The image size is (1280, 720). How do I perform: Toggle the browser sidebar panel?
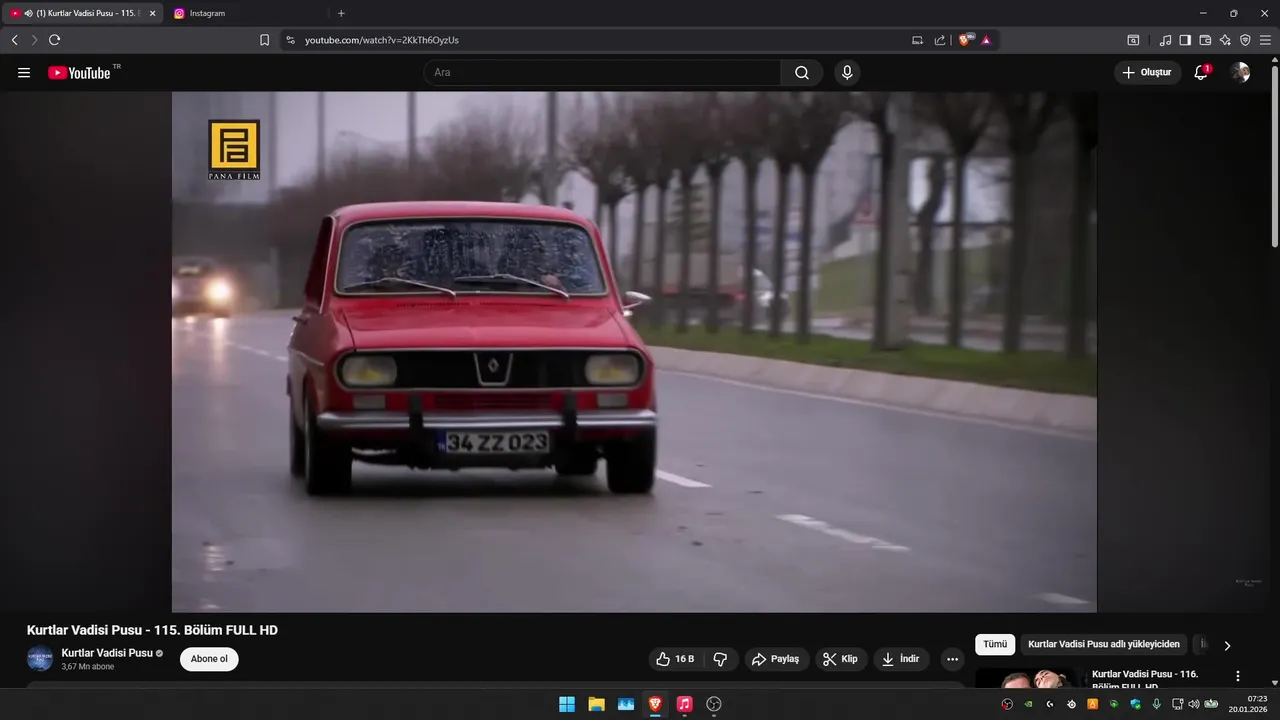(1185, 40)
